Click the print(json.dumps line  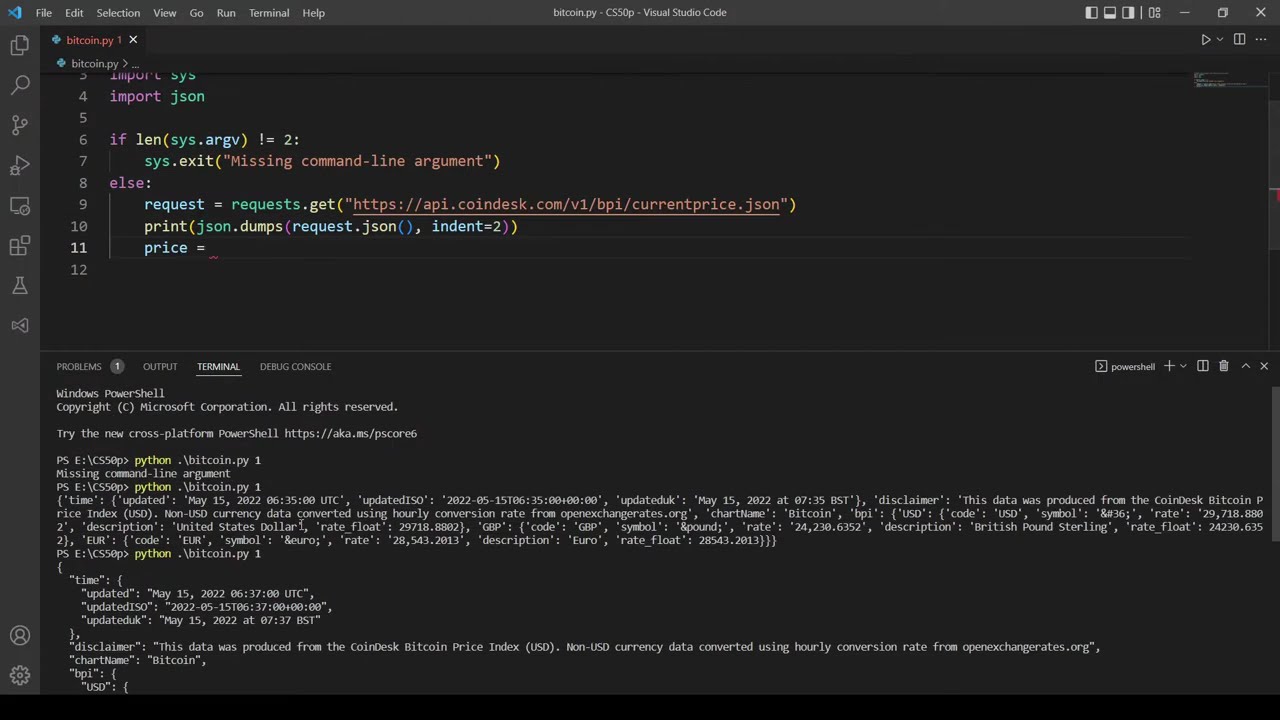pos(331,226)
